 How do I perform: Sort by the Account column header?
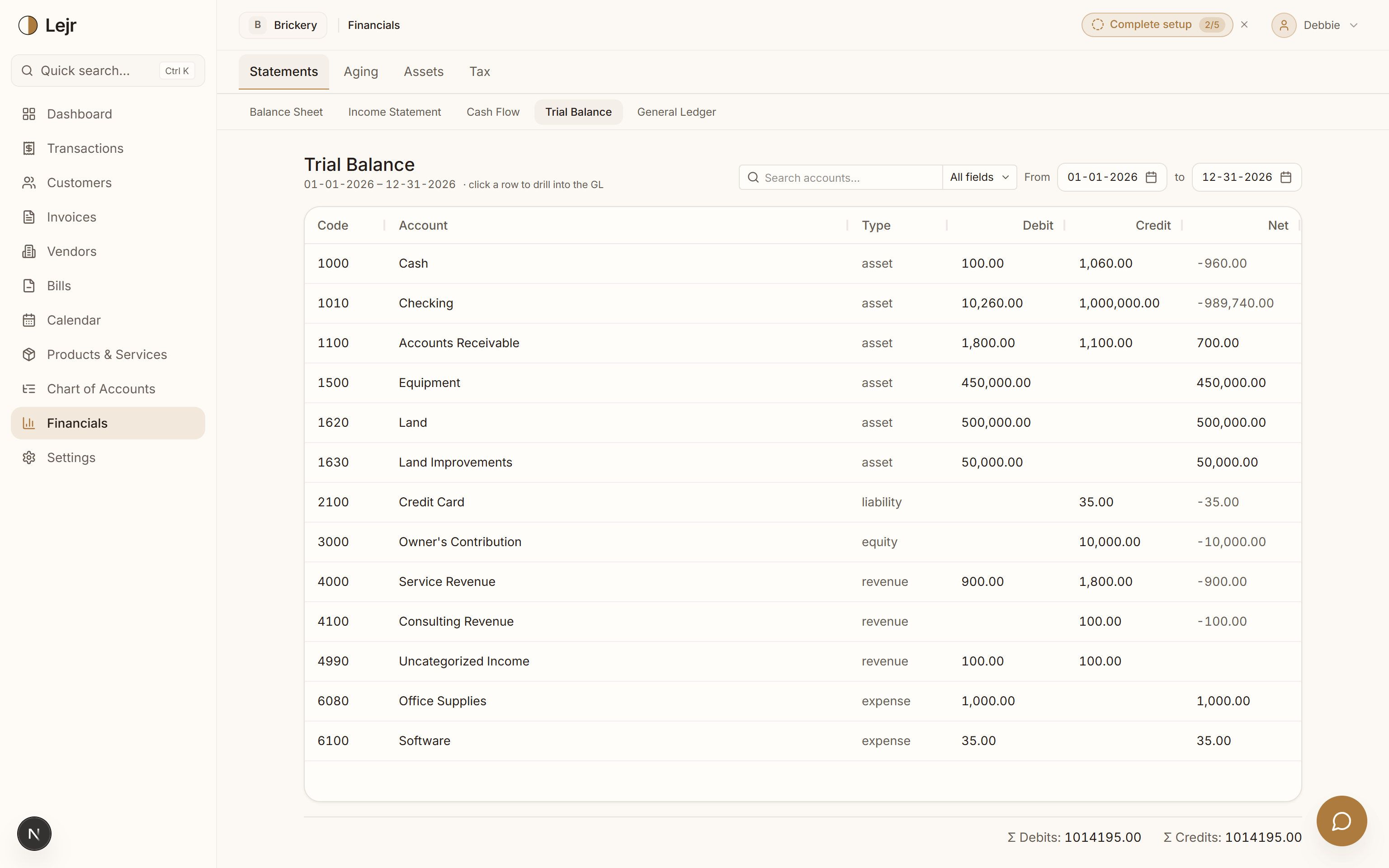(x=423, y=226)
